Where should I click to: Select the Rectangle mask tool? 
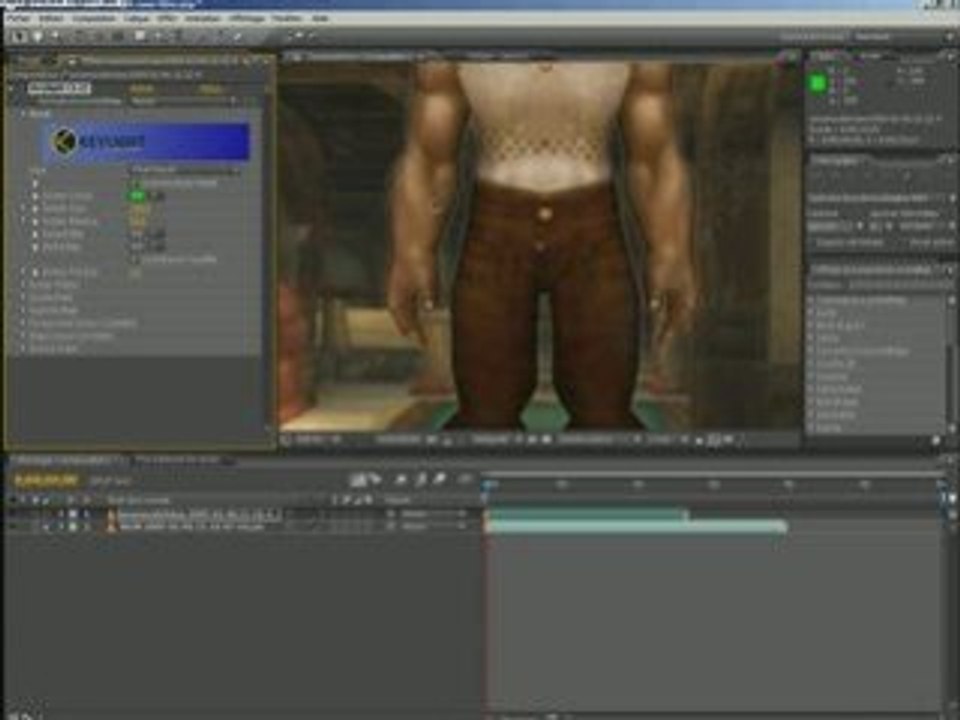point(140,37)
